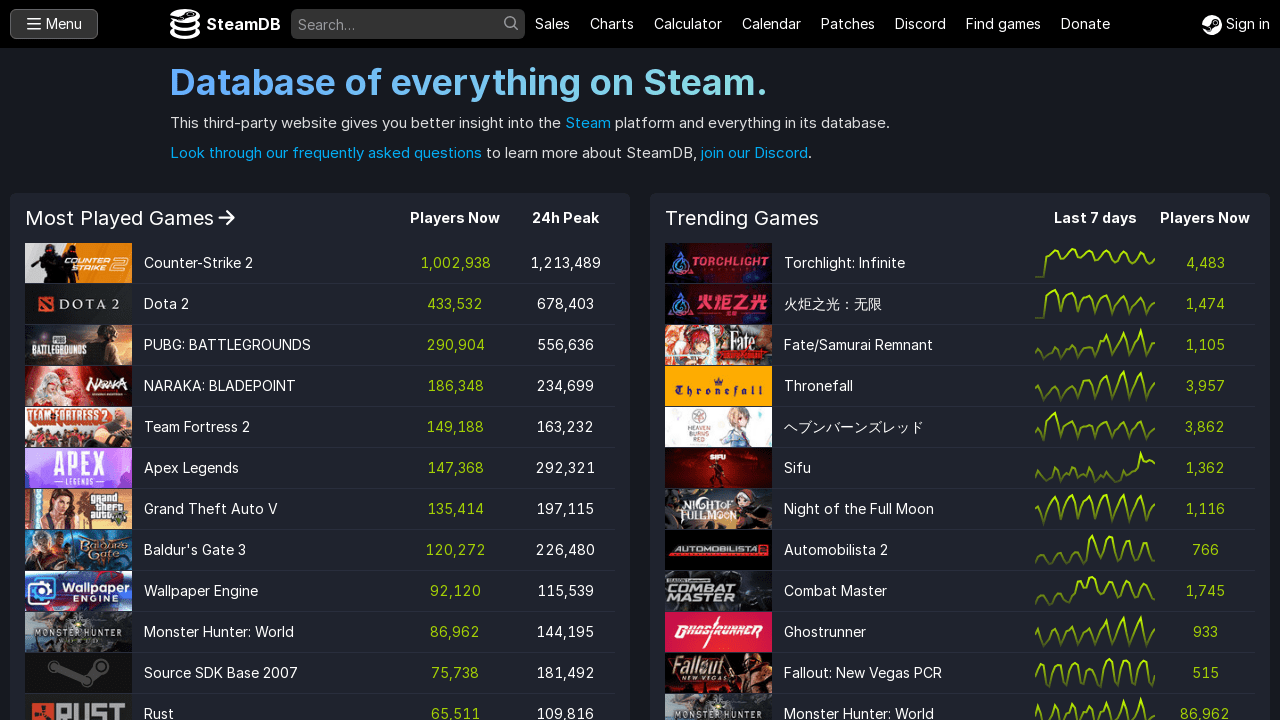Open the 火炬之光：无限 title link

833,304
